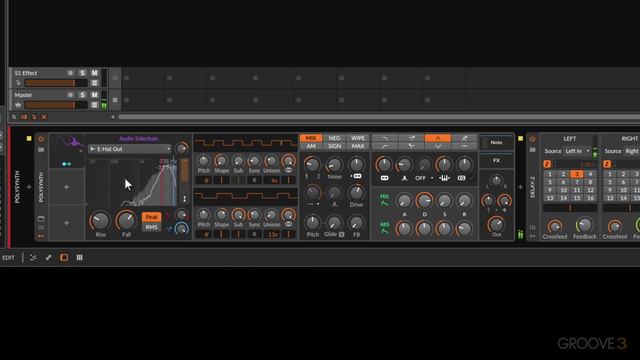Click LEFT delay Crossfeed knob

(x=555, y=226)
